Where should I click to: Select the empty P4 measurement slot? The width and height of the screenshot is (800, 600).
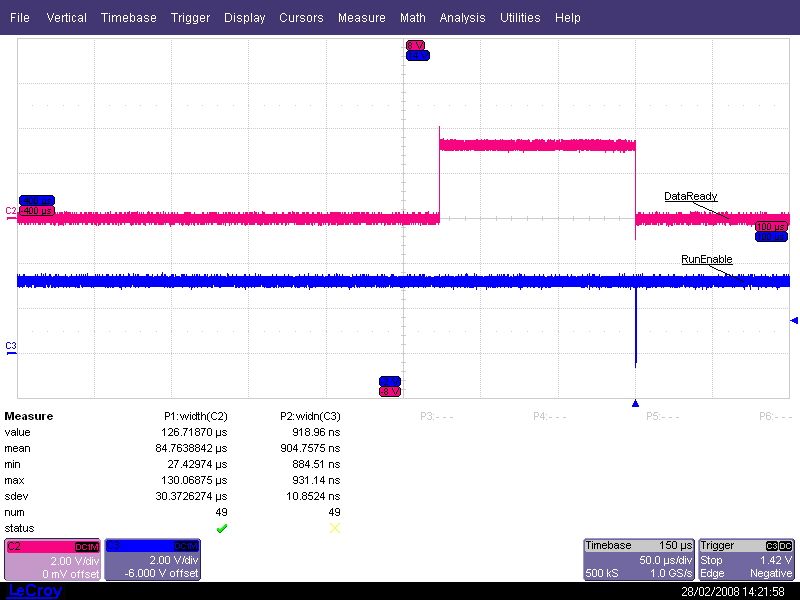(549, 416)
